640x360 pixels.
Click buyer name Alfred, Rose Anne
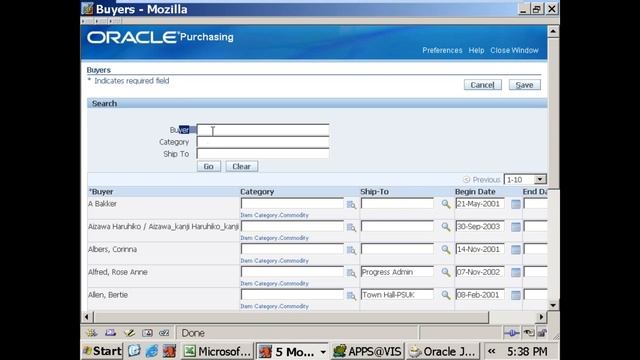[118, 272]
